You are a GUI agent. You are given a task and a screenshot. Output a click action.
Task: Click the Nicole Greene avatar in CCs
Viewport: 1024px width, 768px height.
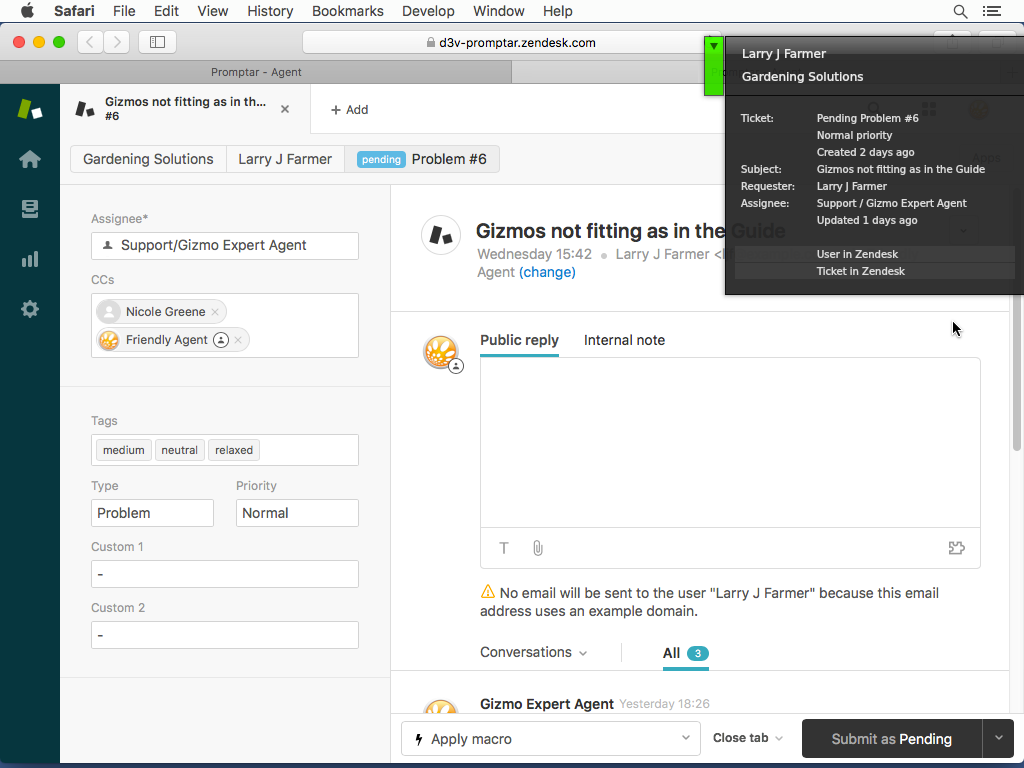109,312
